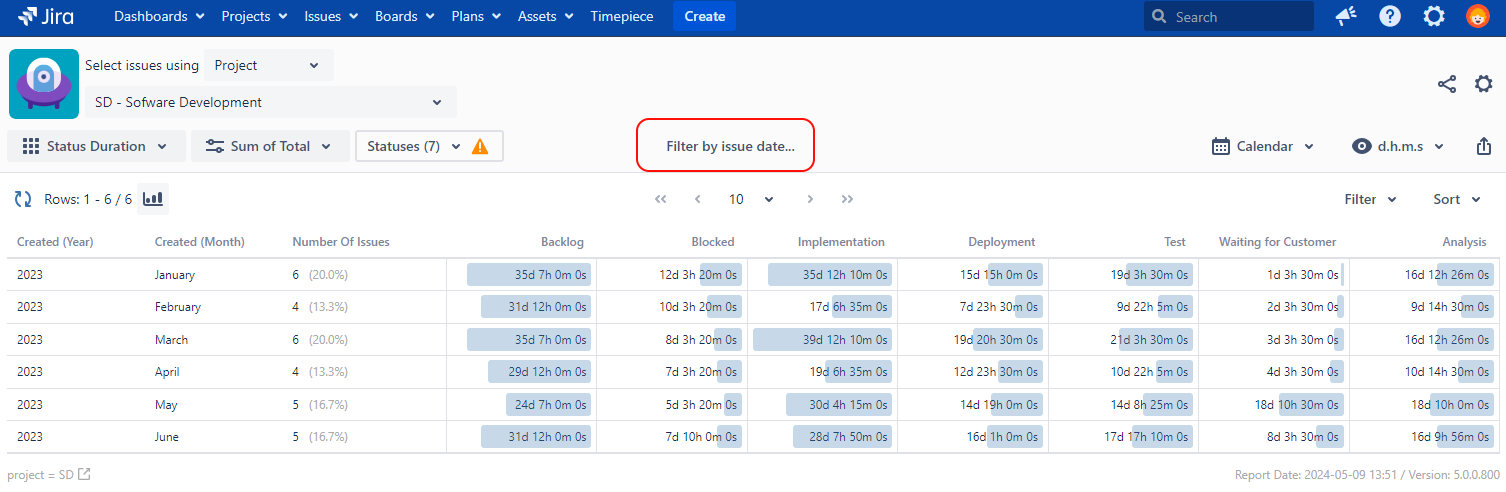Open the Sum of Total dropdown
Screen dimensions: 1506x492
270,146
